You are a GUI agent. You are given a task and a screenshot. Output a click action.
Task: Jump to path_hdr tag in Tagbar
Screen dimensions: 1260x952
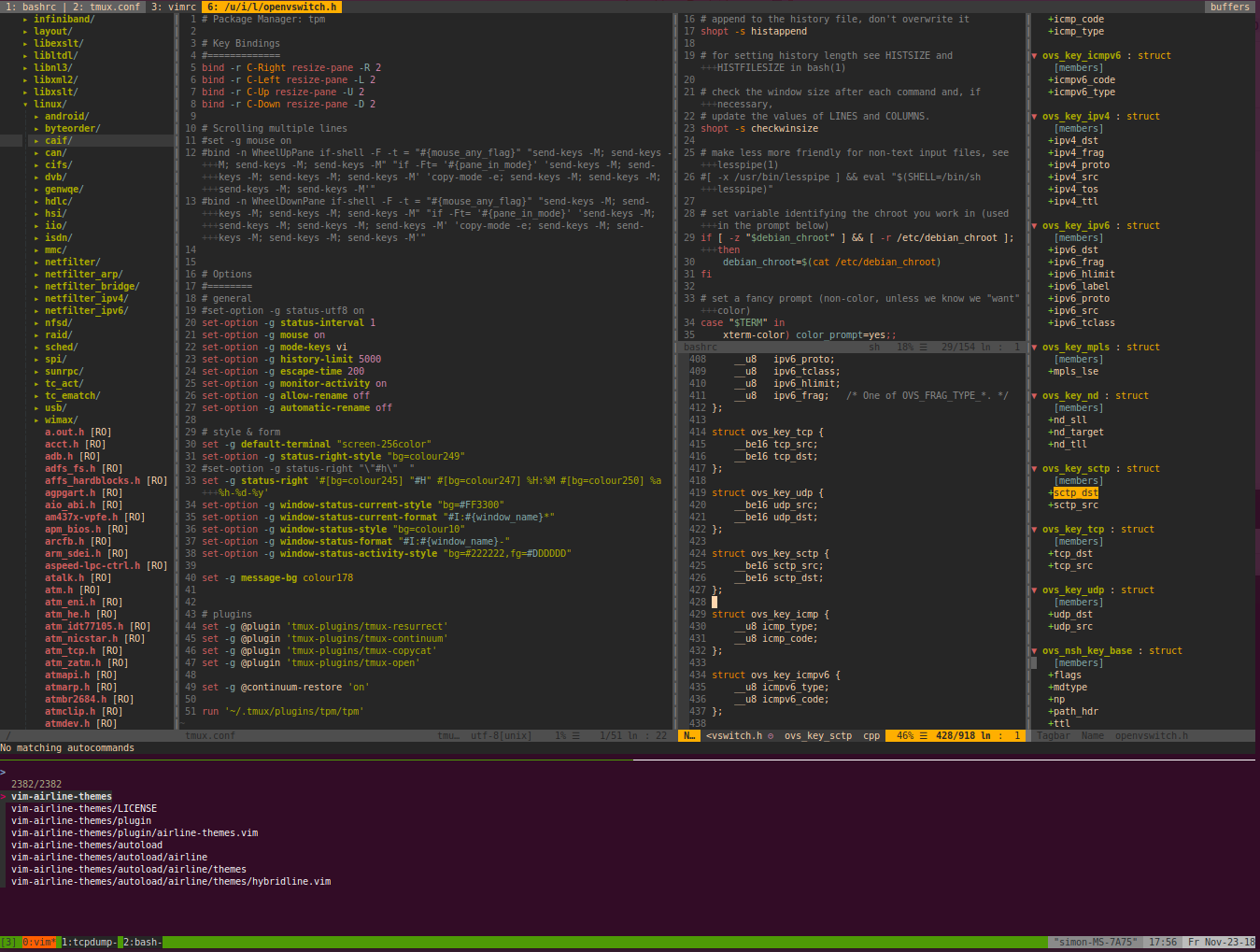click(x=1076, y=711)
